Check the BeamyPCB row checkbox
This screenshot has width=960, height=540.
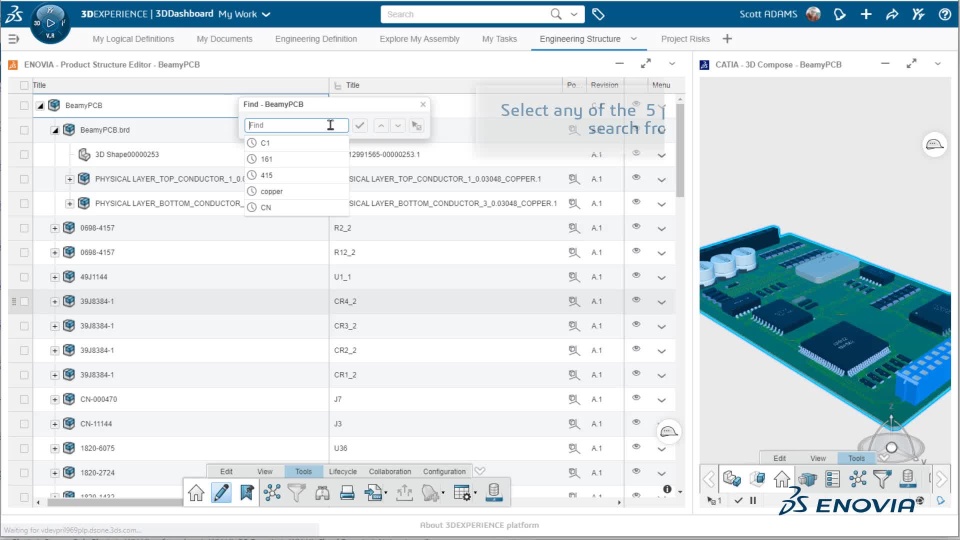coord(24,105)
